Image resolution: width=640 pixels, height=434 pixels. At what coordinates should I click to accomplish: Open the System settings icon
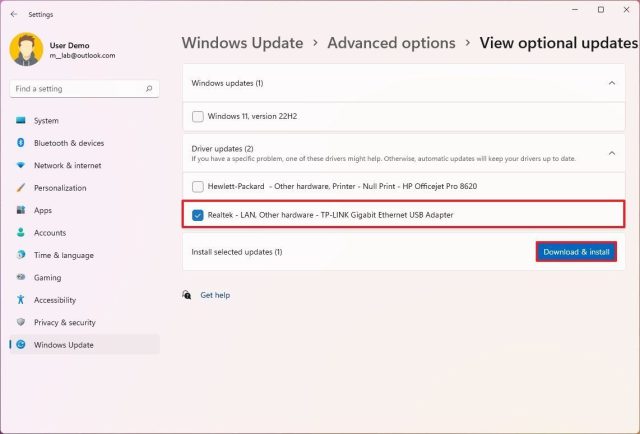(20, 120)
